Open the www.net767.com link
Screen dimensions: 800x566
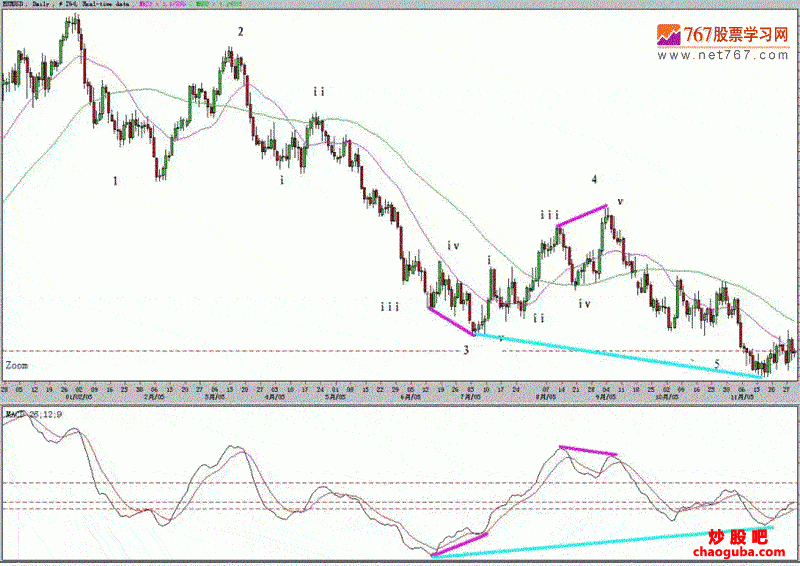pyautogui.click(x=723, y=55)
